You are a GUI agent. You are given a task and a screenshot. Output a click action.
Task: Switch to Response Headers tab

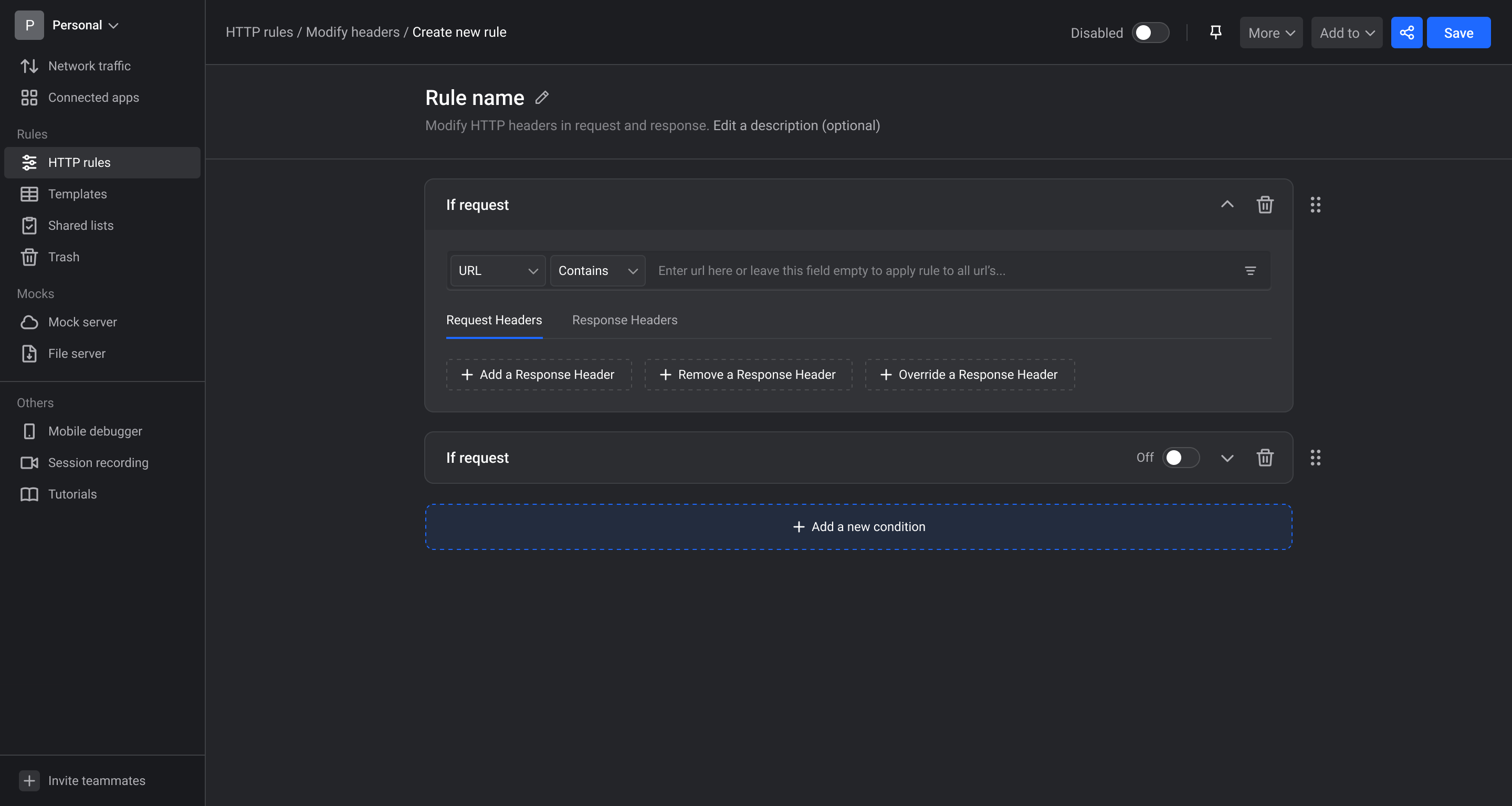(x=625, y=320)
